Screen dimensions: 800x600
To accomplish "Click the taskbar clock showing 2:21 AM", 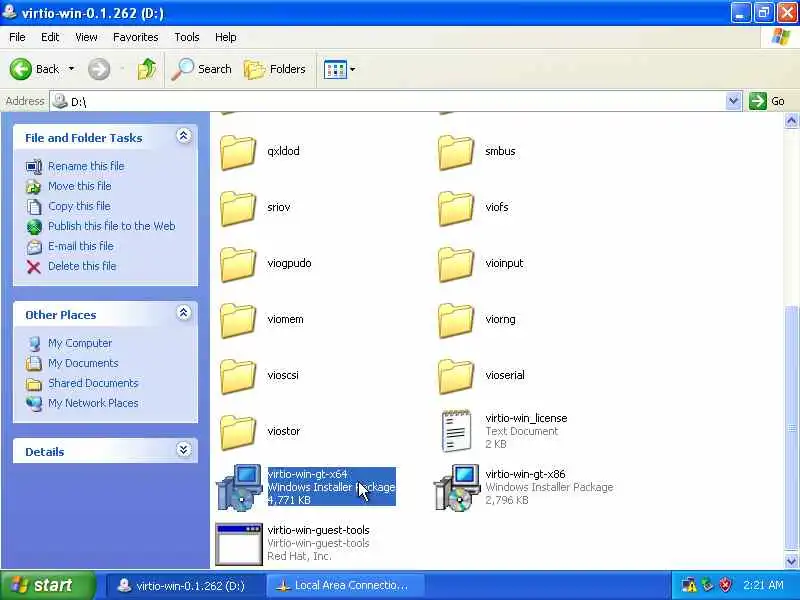I will 763,585.
